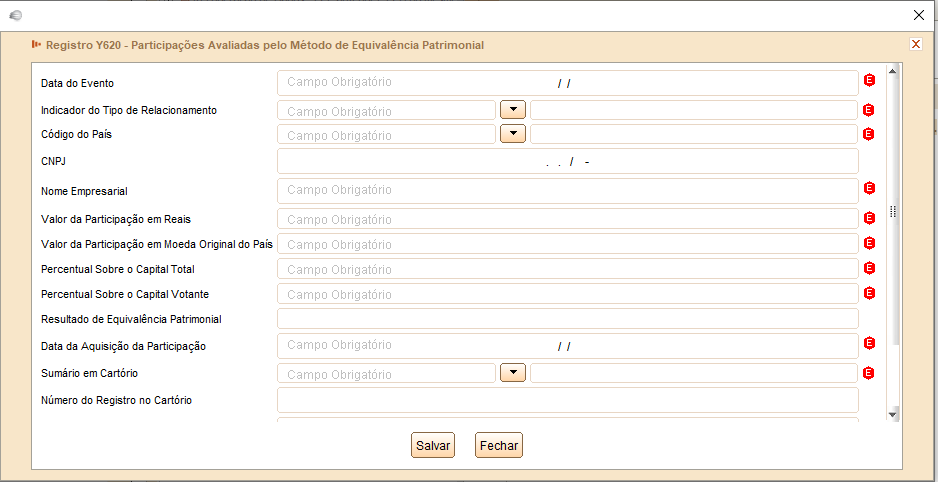Click the Fechar button
938x482 pixels.
coord(499,446)
